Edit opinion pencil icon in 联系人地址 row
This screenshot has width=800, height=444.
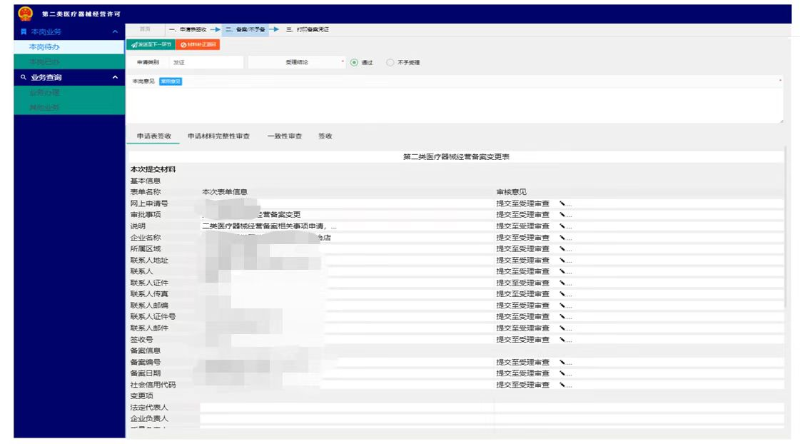pos(562,260)
